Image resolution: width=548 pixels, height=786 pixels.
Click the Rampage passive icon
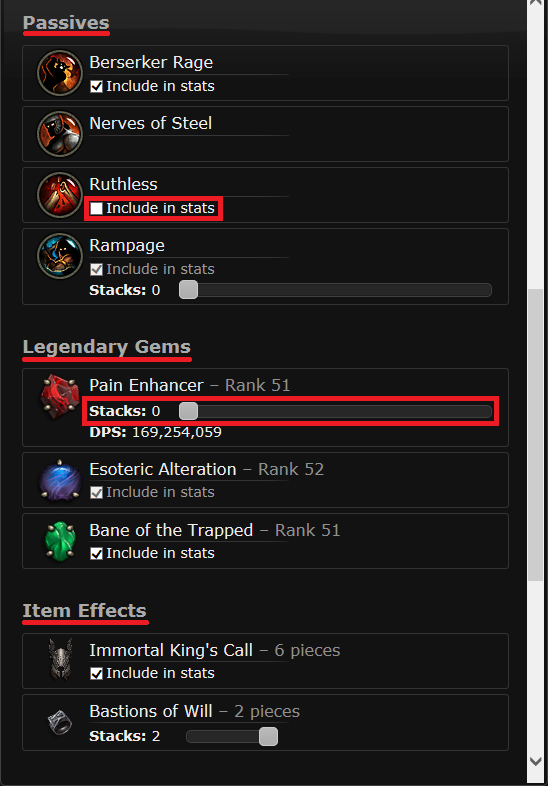tap(60, 256)
